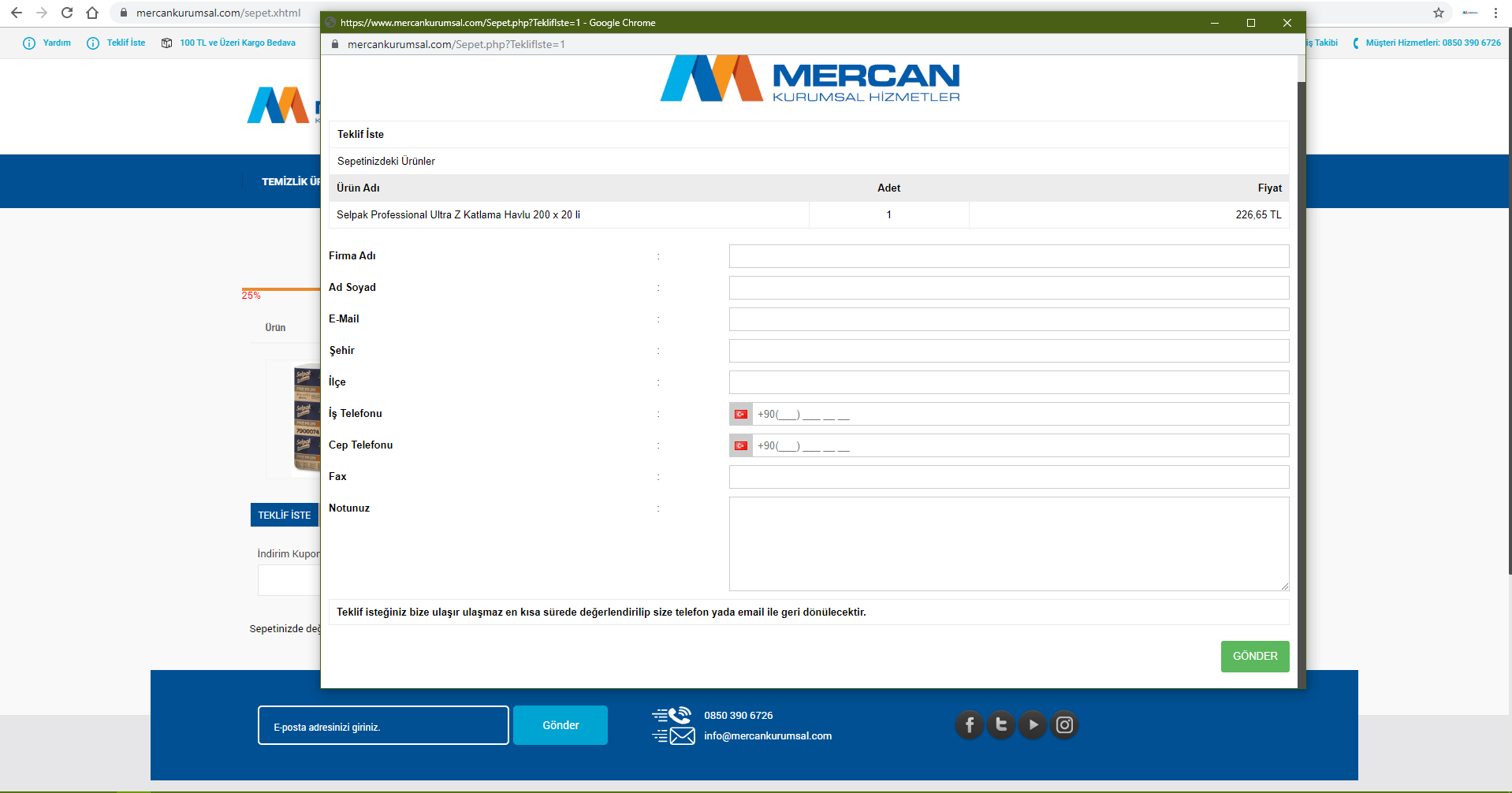Click the cargo box icon
The width and height of the screenshot is (1512, 793).
coord(166,43)
